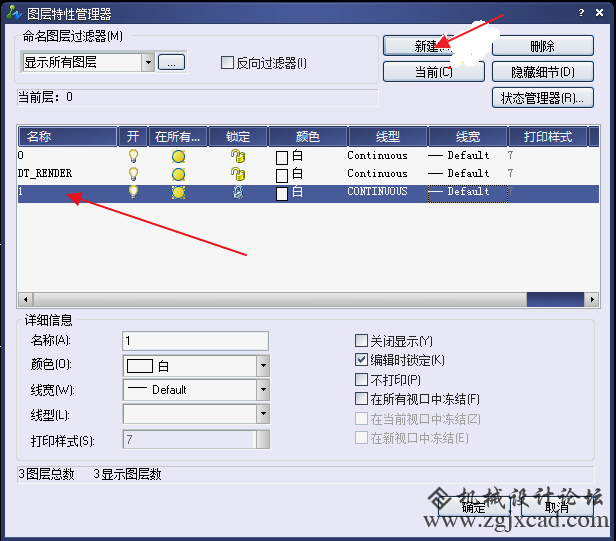This screenshot has height=541, width=616.
Task: Open the color swatch for layer 0
Action: tap(282, 158)
